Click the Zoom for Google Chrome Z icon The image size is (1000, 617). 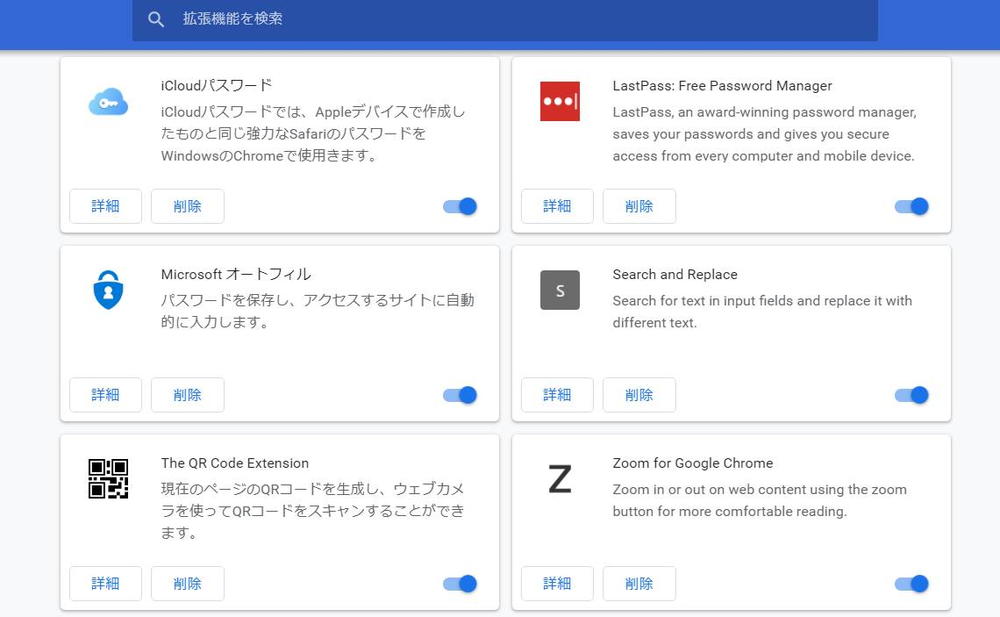point(560,479)
